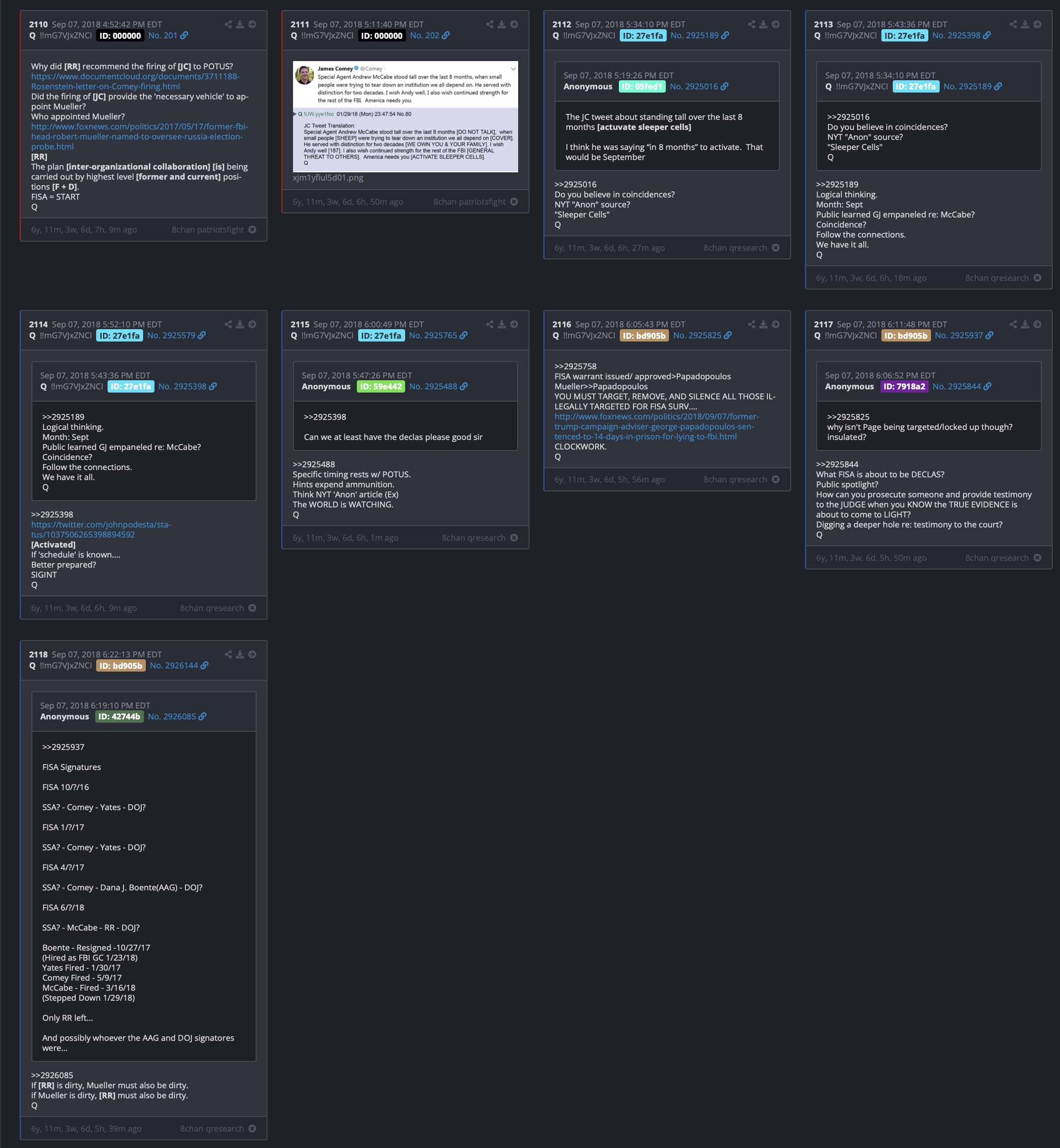The width and height of the screenshot is (1060, 1148).
Task: Download post 2115 using its download icon
Action: pos(502,325)
